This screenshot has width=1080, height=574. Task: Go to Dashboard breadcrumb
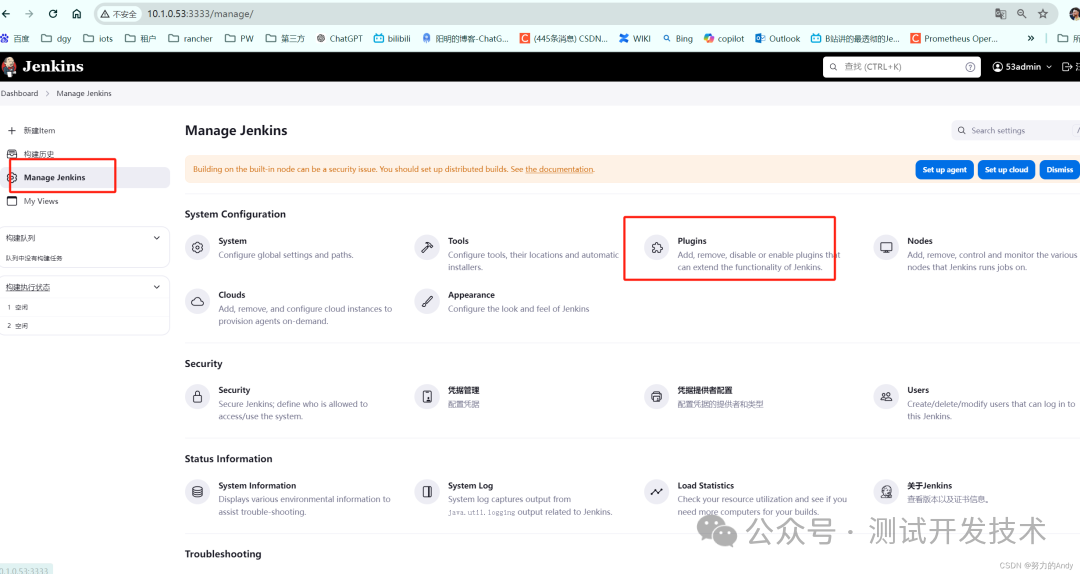coord(19,93)
